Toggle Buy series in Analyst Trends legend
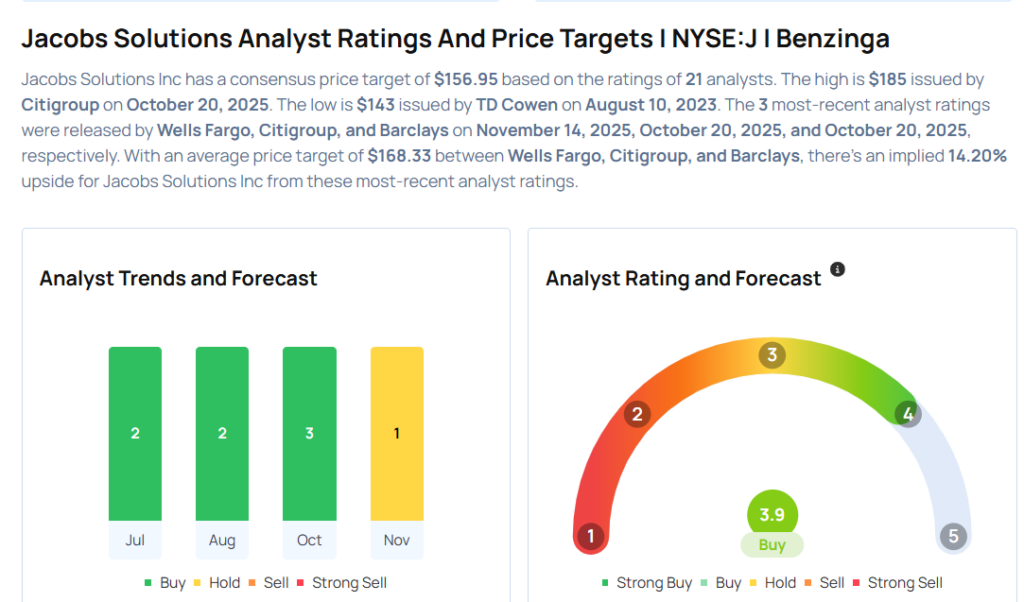This screenshot has width=1024, height=602. click(x=165, y=582)
